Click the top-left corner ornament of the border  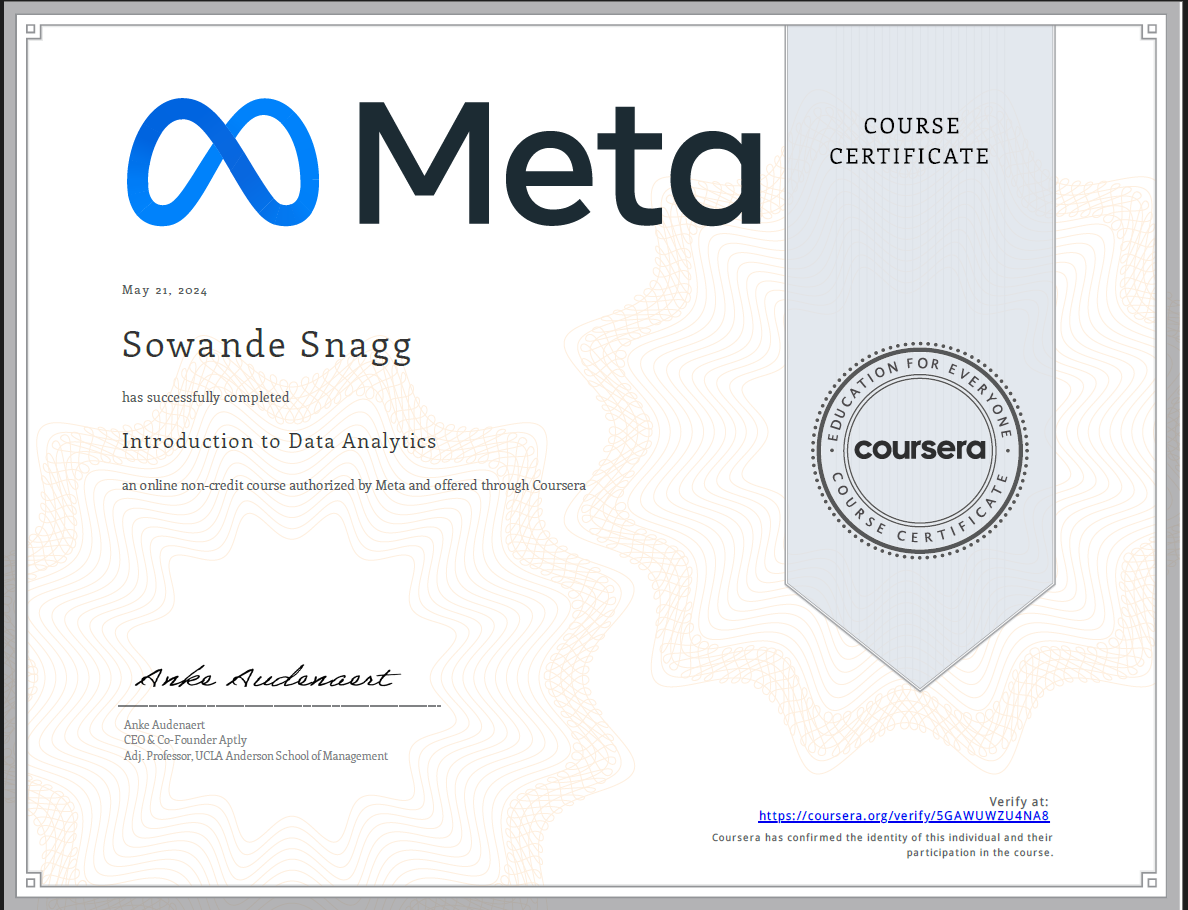click(x=32, y=31)
